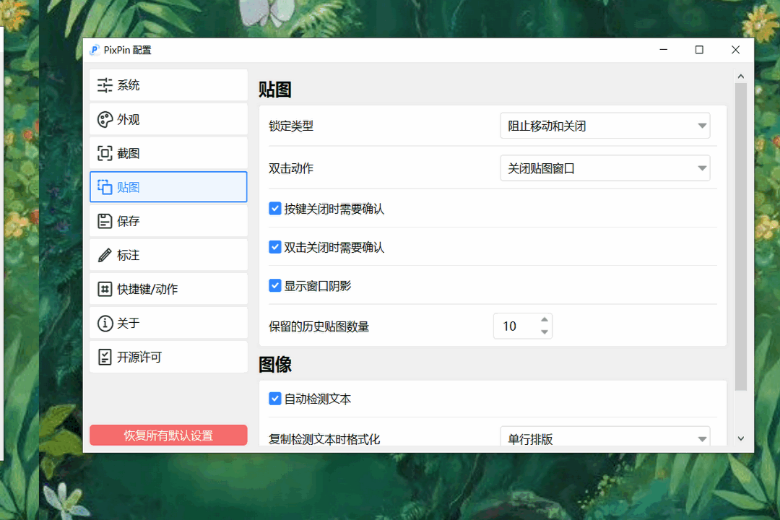
Task: Click the 快捷键/动作 hash key icon
Action: pyautogui.click(x=105, y=289)
